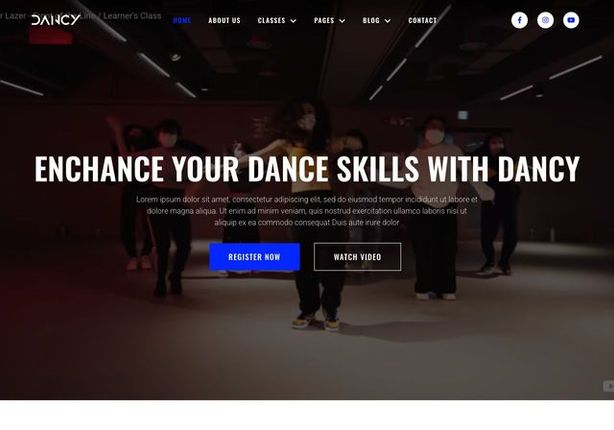Select the Blog menu label
614x430 pixels.
coord(371,20)
